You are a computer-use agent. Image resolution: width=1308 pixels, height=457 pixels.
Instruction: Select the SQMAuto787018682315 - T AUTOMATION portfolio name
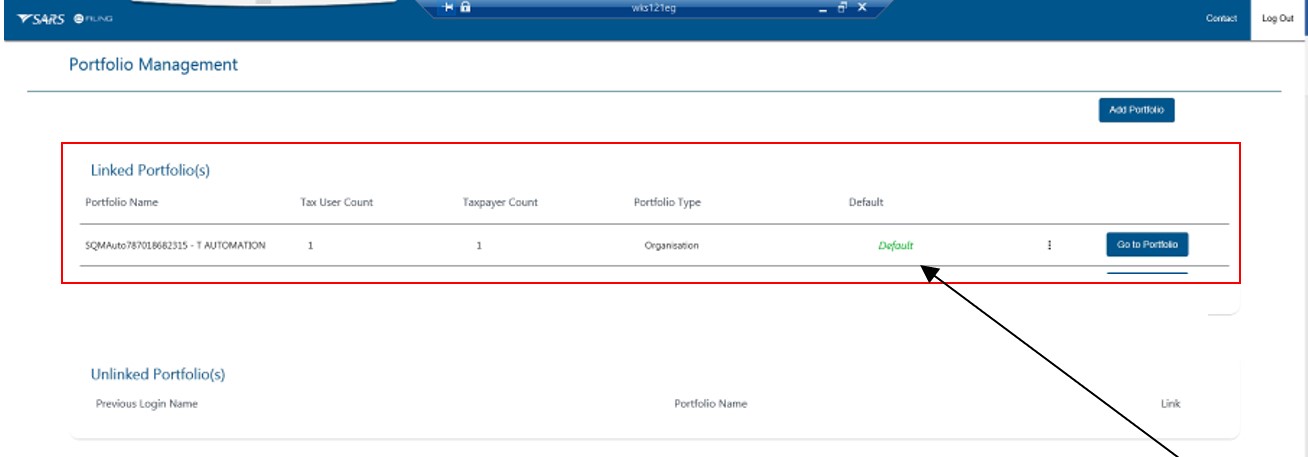click(x=176, y=245)
